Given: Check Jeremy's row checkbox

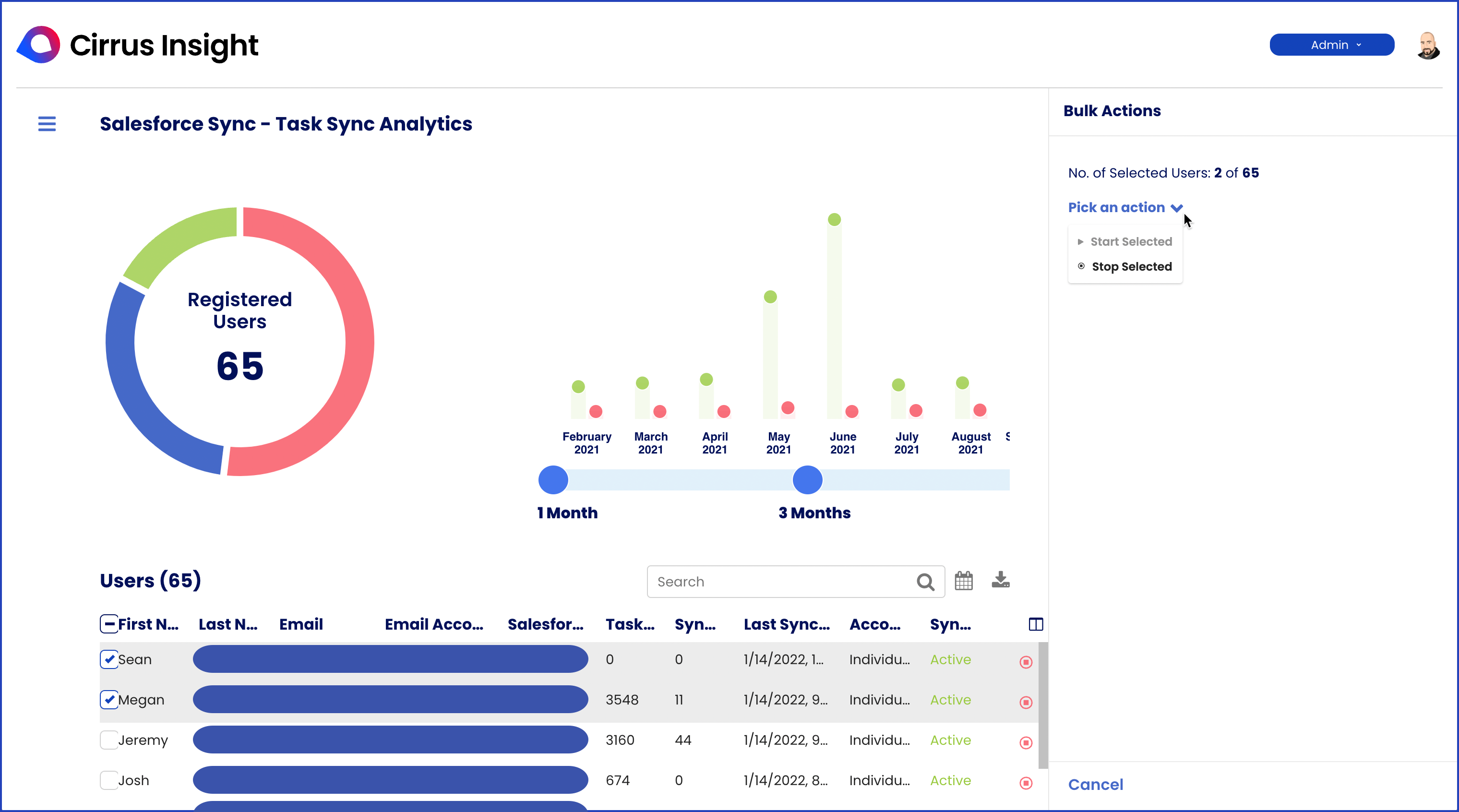Looking at the screenshot, I should click(109, 740).
